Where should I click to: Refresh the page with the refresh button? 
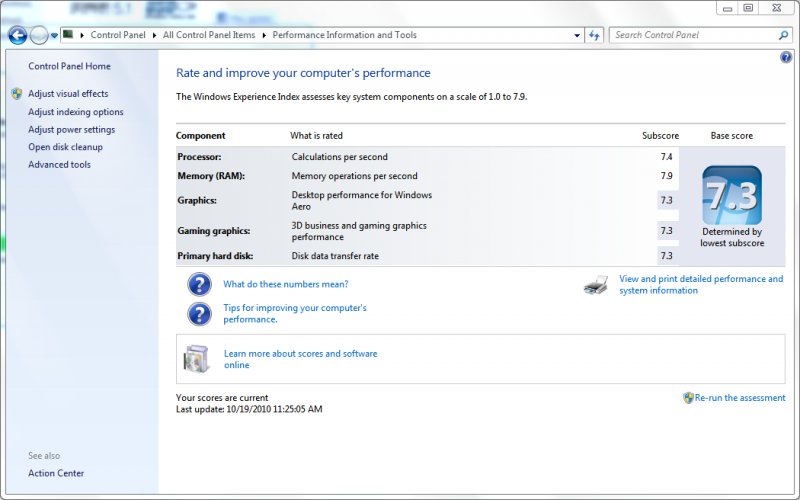594,35
